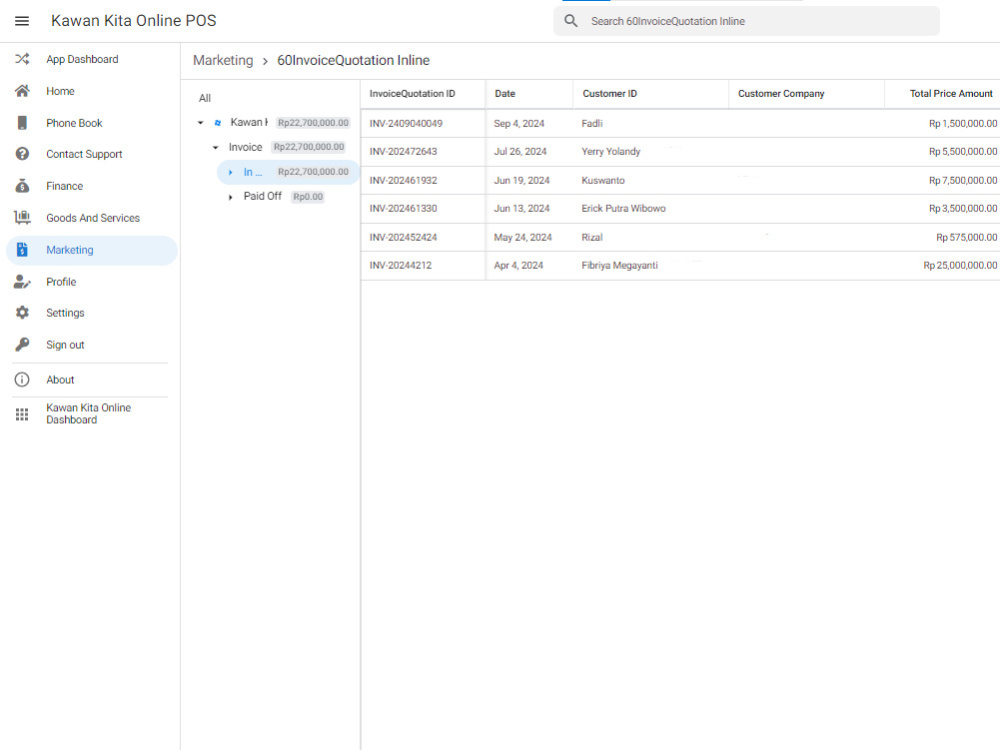
Task: Click the Phone Book icon
Action: coord(22,122)
